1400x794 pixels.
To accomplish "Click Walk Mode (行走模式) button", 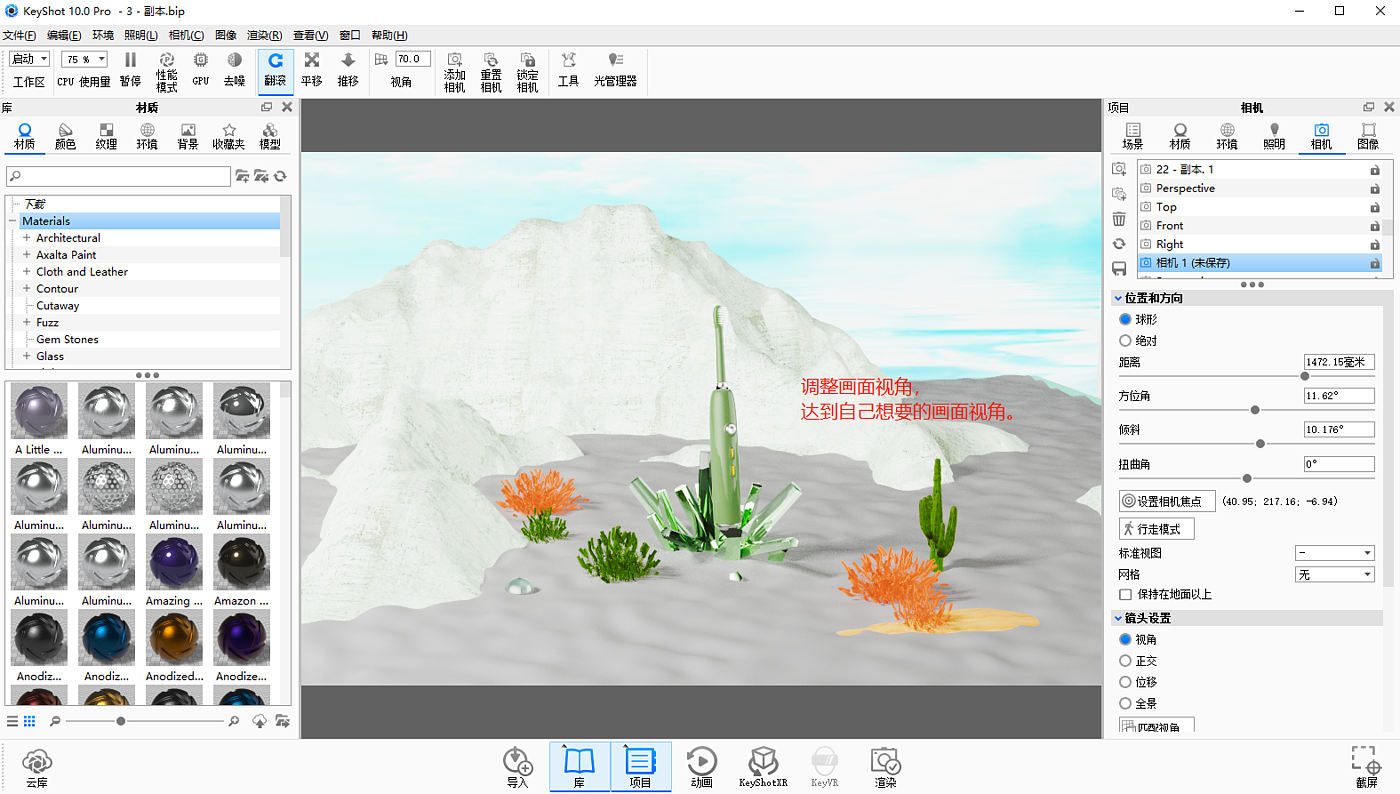I will (x=1156, y=528).
